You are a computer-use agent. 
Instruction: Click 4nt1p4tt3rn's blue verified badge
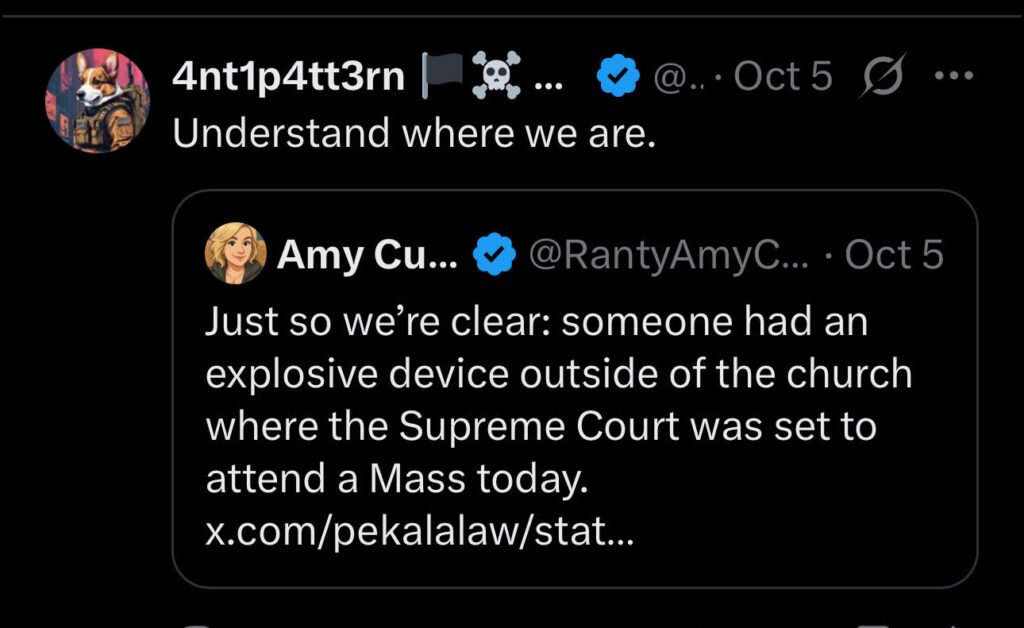[618, 77]
